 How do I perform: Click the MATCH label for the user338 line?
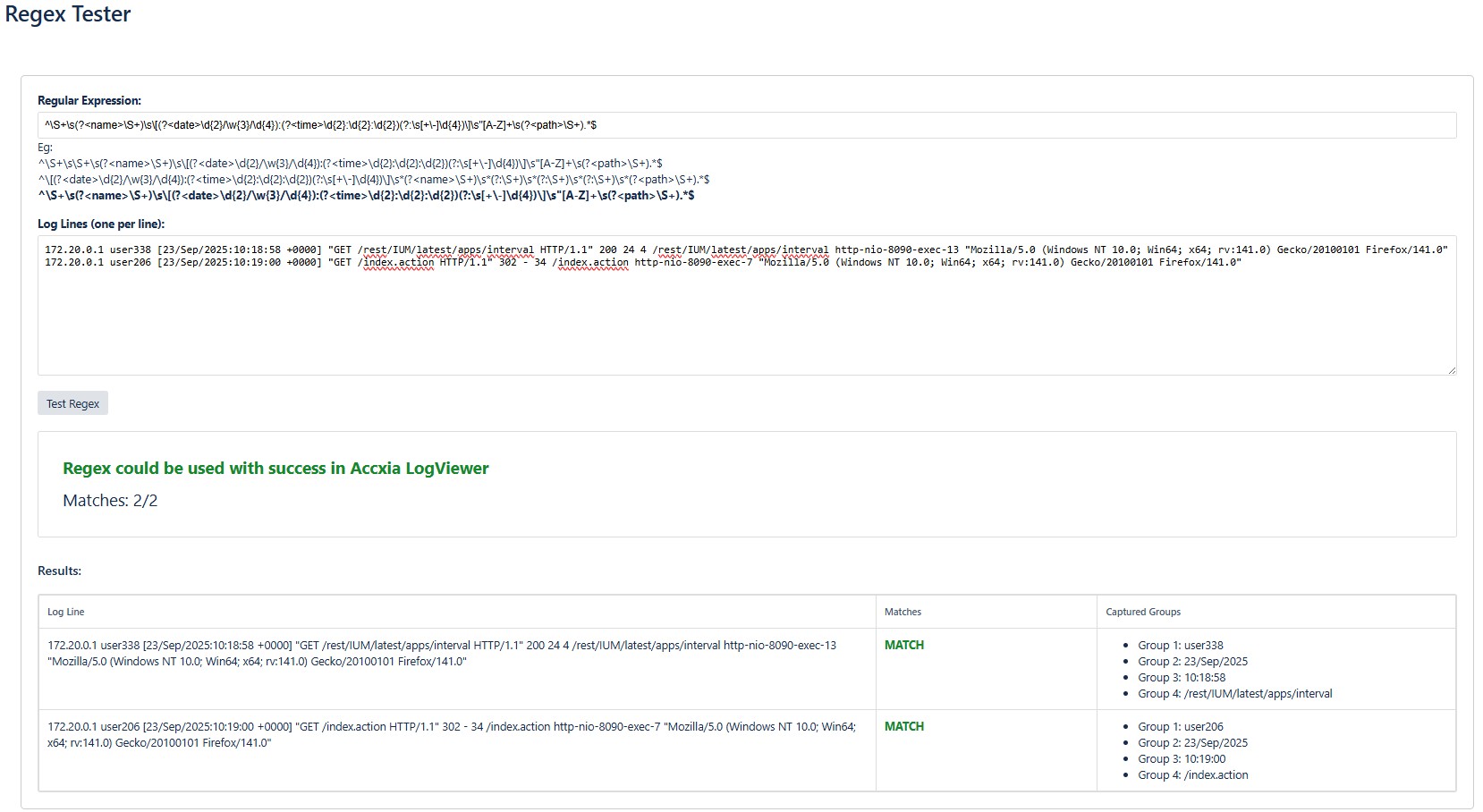tap(903, 645)
